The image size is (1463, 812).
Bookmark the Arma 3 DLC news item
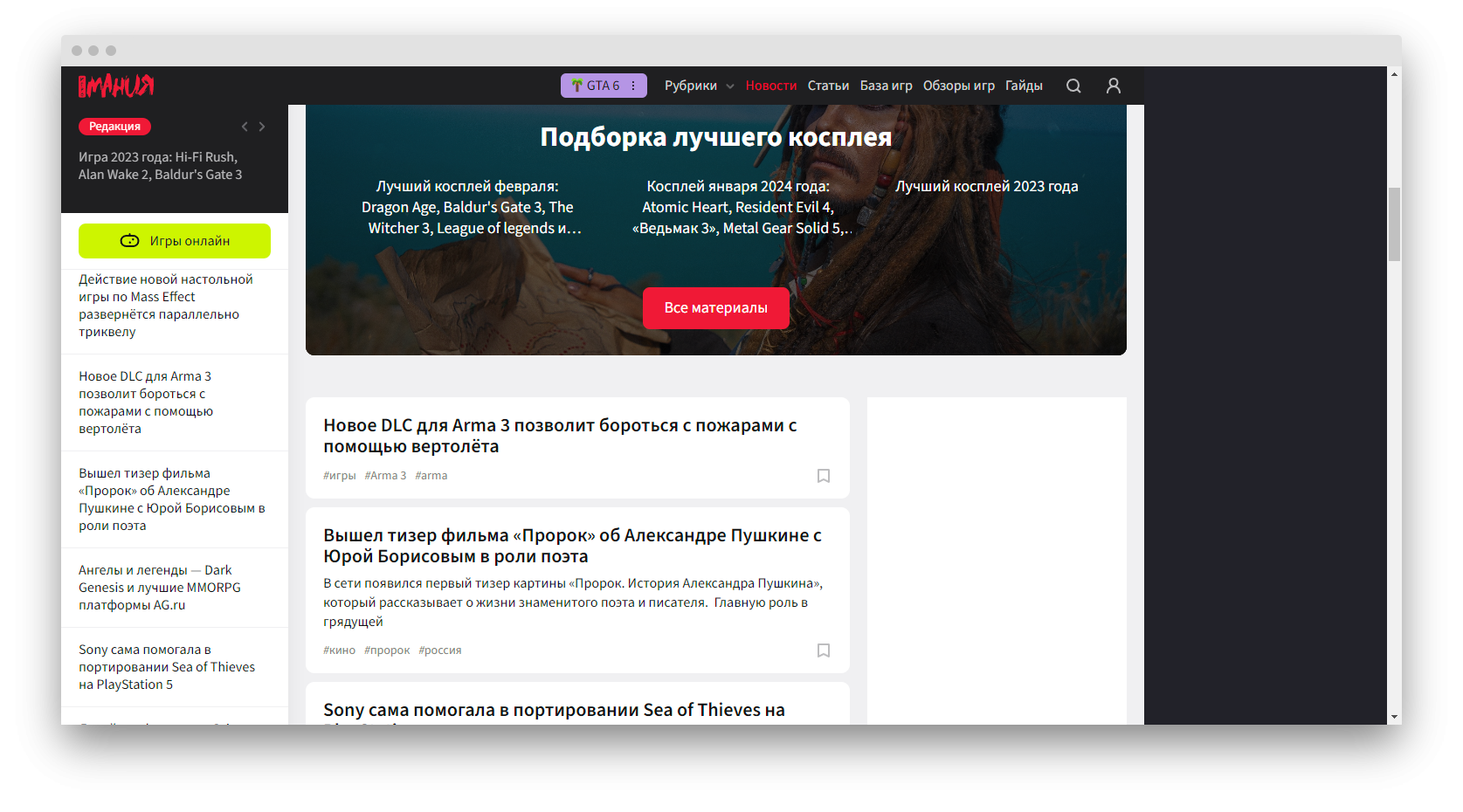(x=823, y=476)
